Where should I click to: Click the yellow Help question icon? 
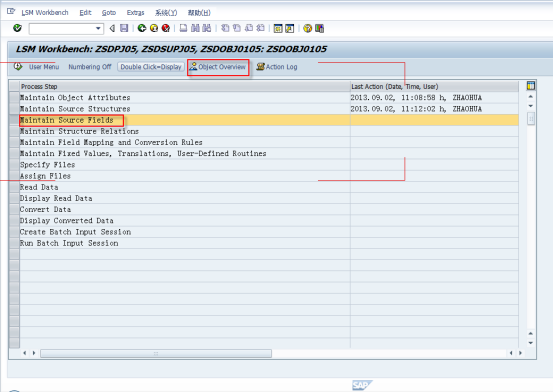coord(307,28)
